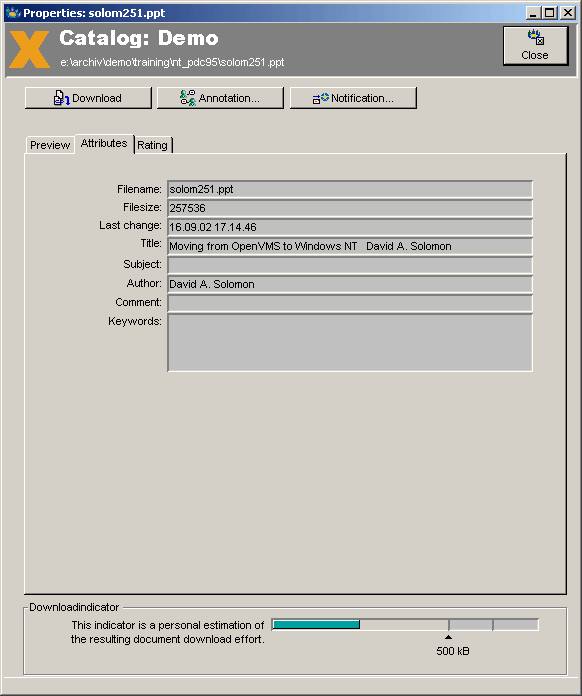Viewport: 582px width, 696px height.
Task: Click the Close button's window icon
Action: (536, 37)
